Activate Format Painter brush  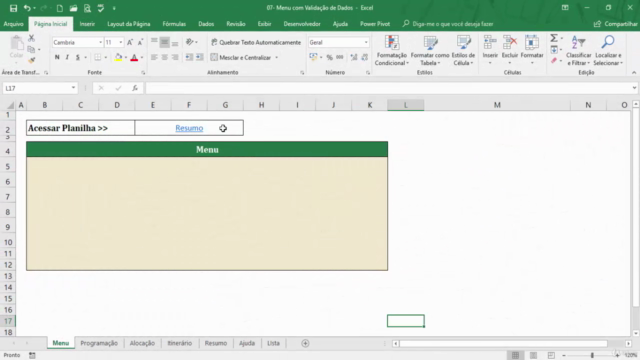click(x=31, y=60)
